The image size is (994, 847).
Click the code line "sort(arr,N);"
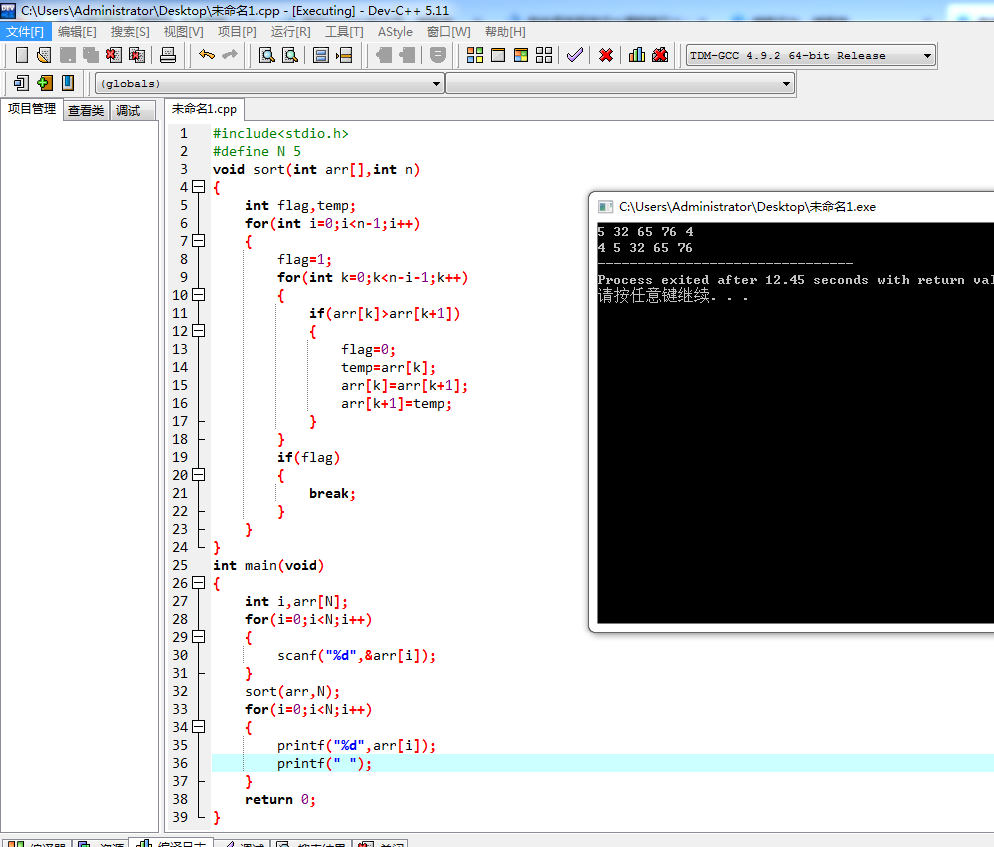coord(292,692)
